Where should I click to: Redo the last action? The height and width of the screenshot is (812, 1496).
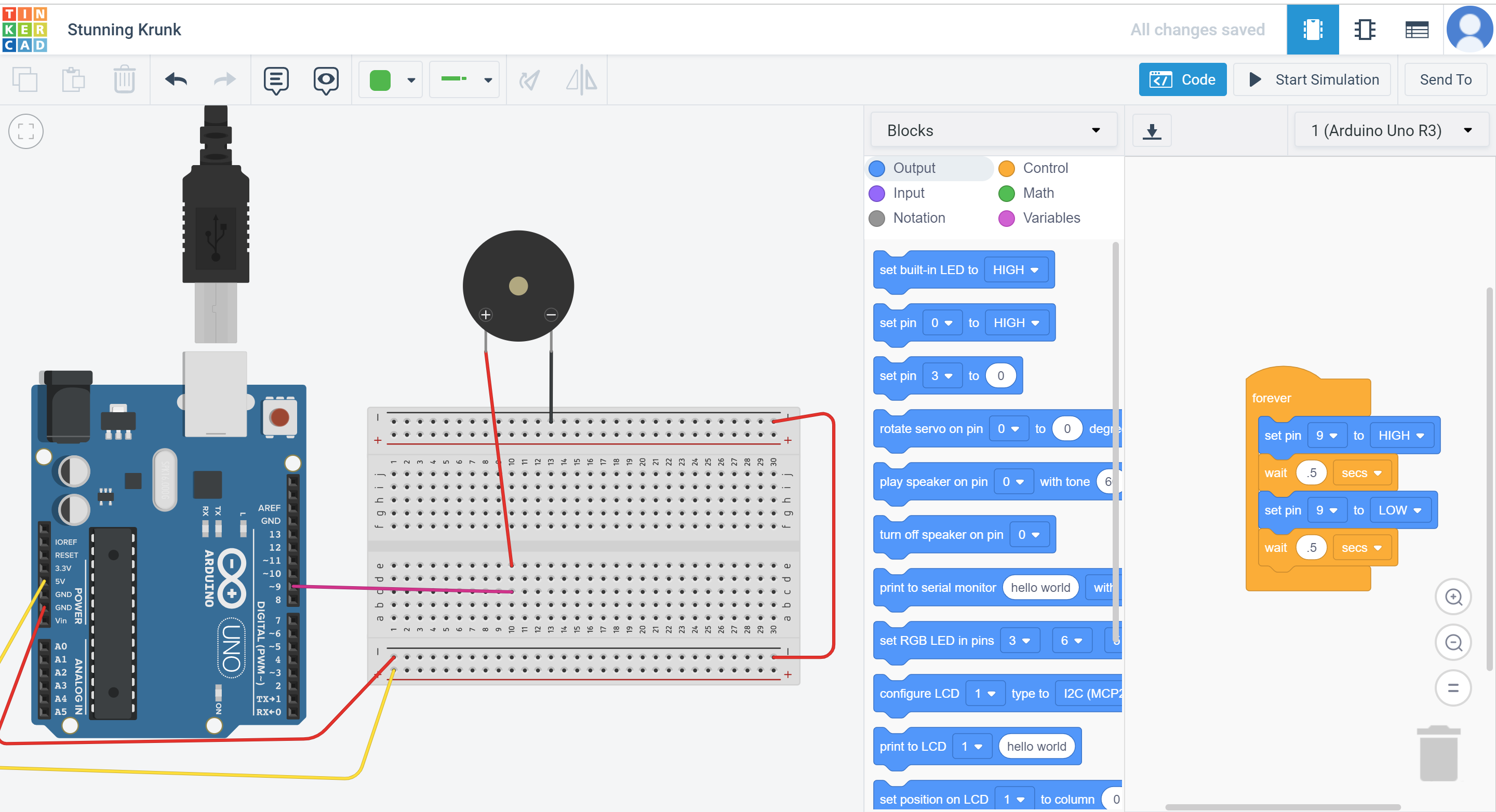224,79
